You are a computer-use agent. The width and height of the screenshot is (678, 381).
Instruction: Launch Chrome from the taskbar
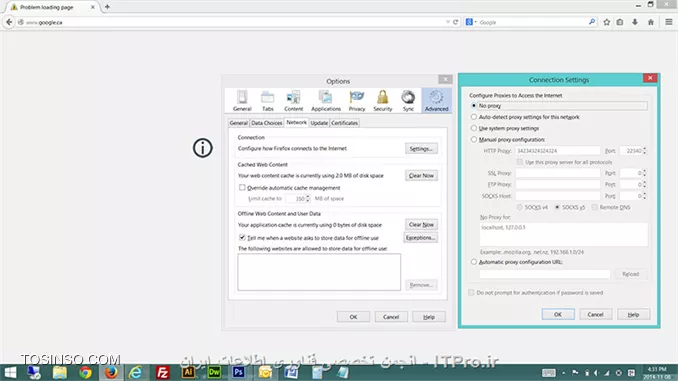(85, 372)
